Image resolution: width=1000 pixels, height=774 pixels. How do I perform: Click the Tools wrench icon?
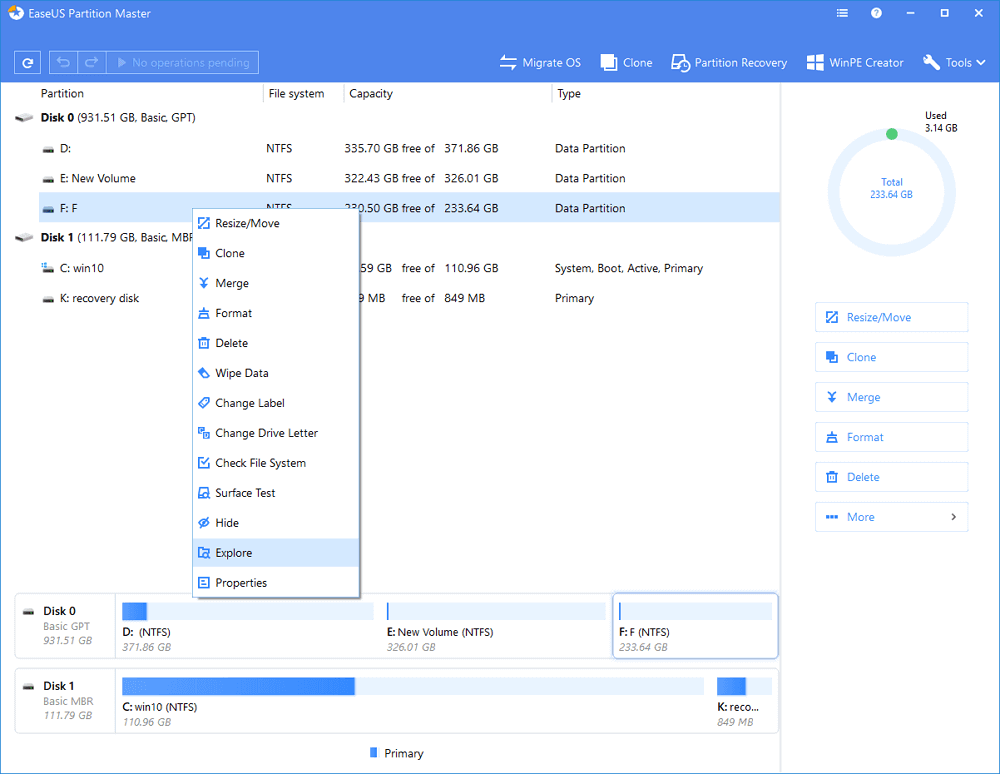pyautogui.click(x=932, y=62)
